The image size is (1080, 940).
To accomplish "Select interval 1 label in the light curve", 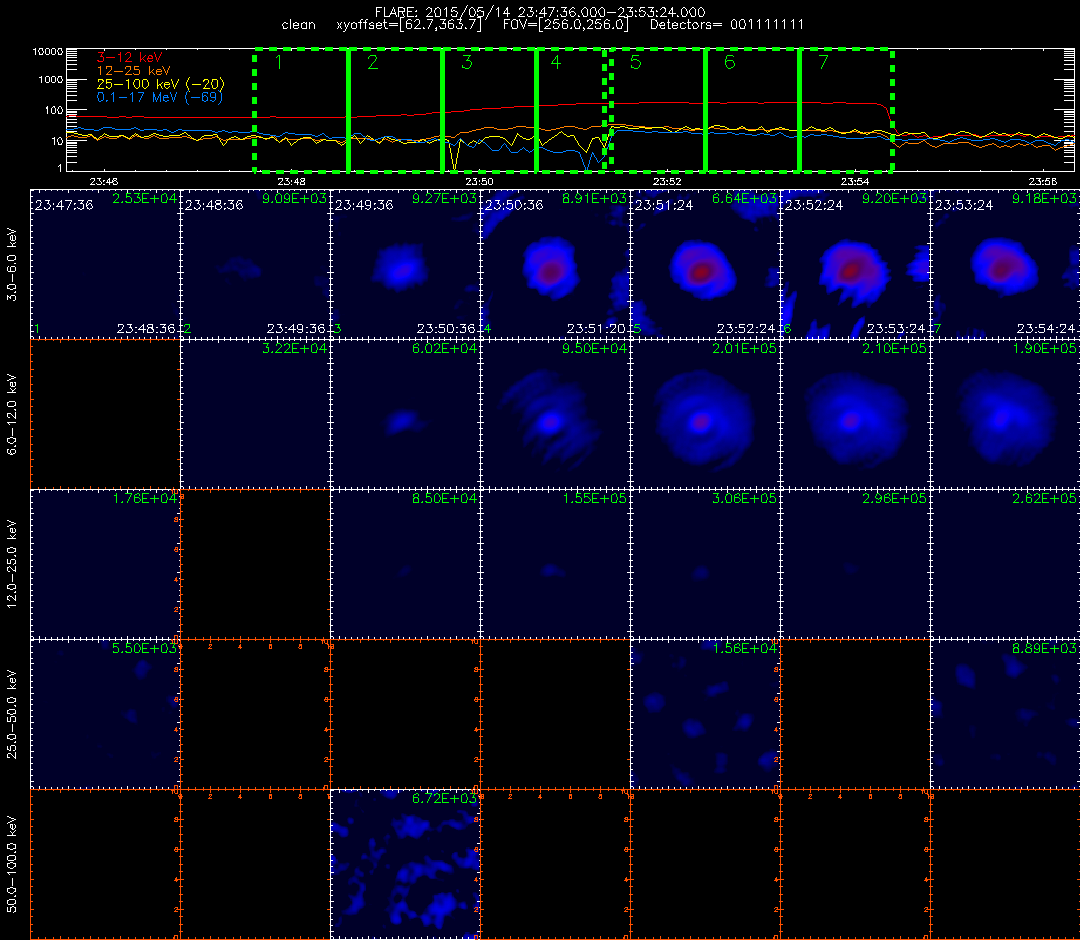I will click(x=278, y=63).
